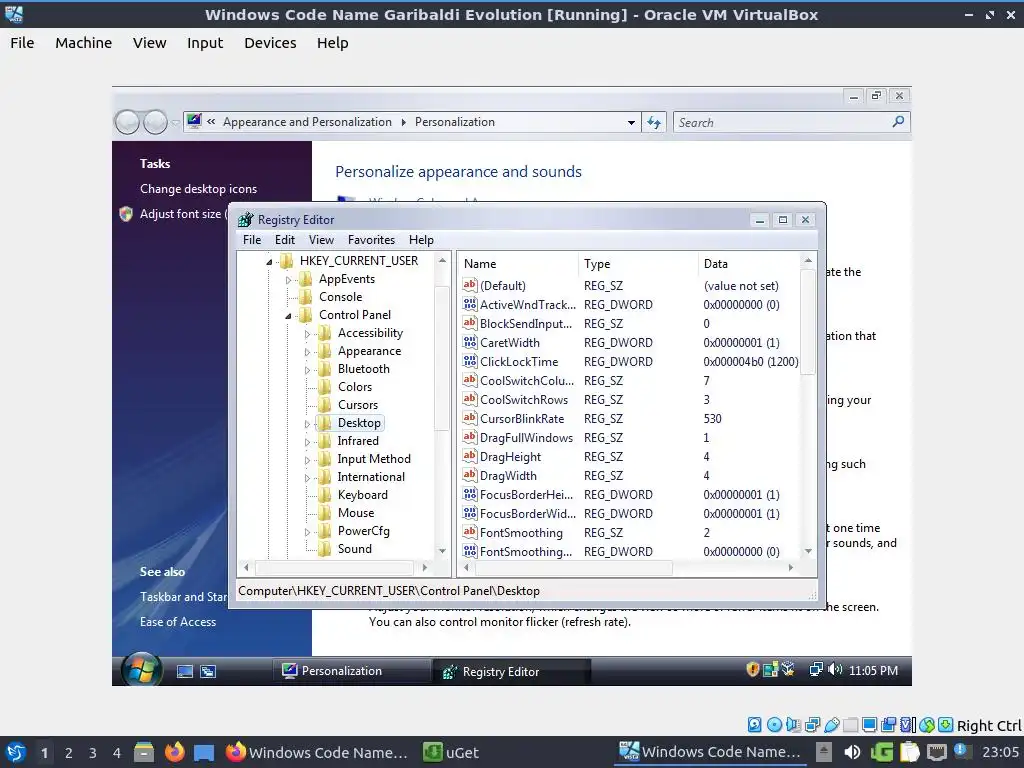Select the (Default) value icon

[470, 285]
